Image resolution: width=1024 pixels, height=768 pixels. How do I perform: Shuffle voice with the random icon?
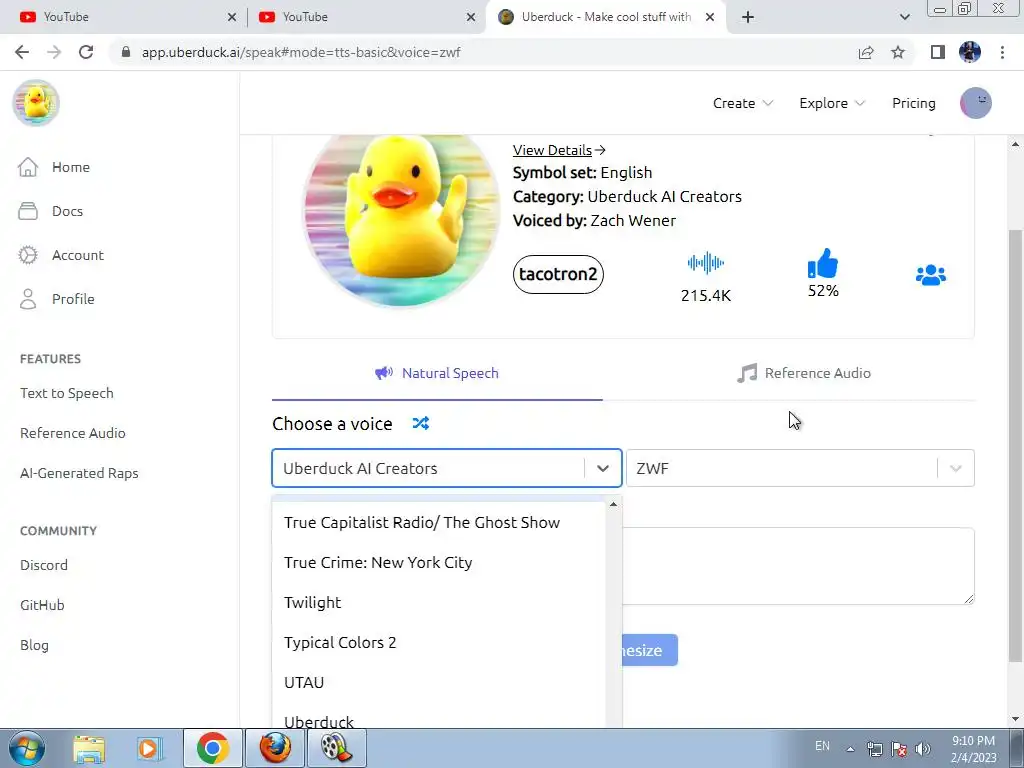(421, 423)
